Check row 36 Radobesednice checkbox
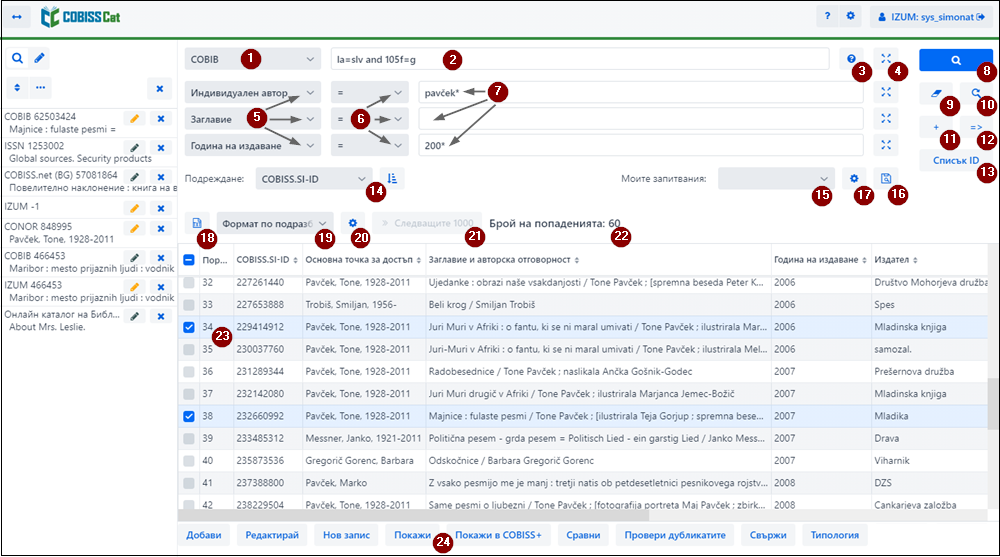Image resolution: width=1000 pixels, height=557 pixels. point(189,371)
